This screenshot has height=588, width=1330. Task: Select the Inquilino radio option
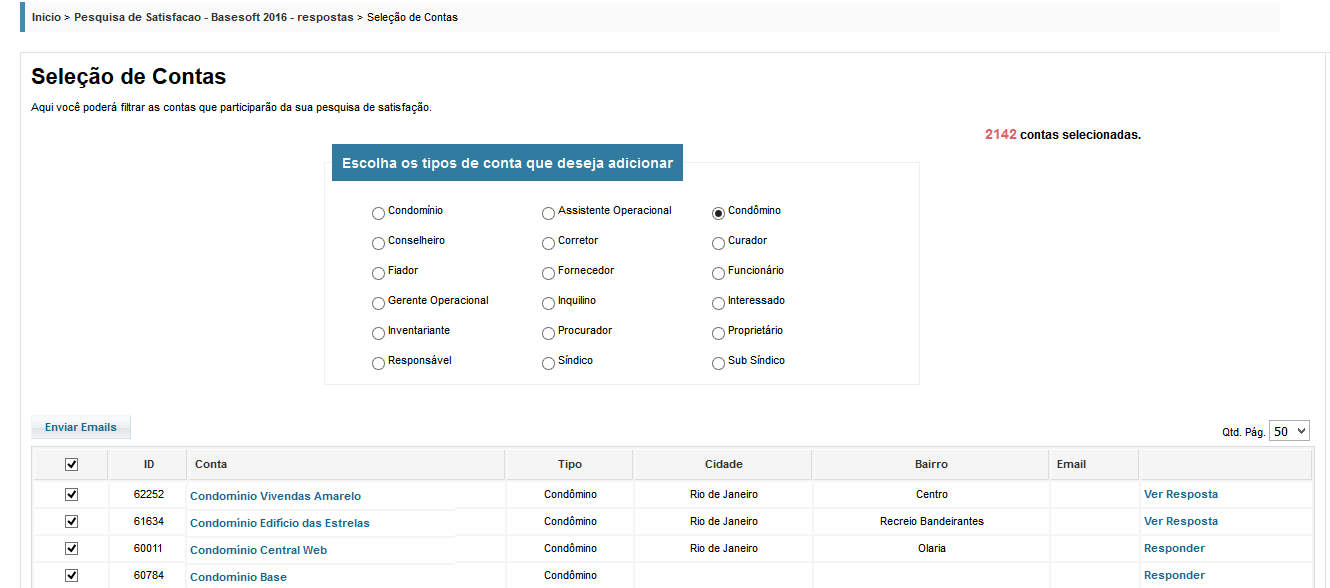[x=548, y=303]
